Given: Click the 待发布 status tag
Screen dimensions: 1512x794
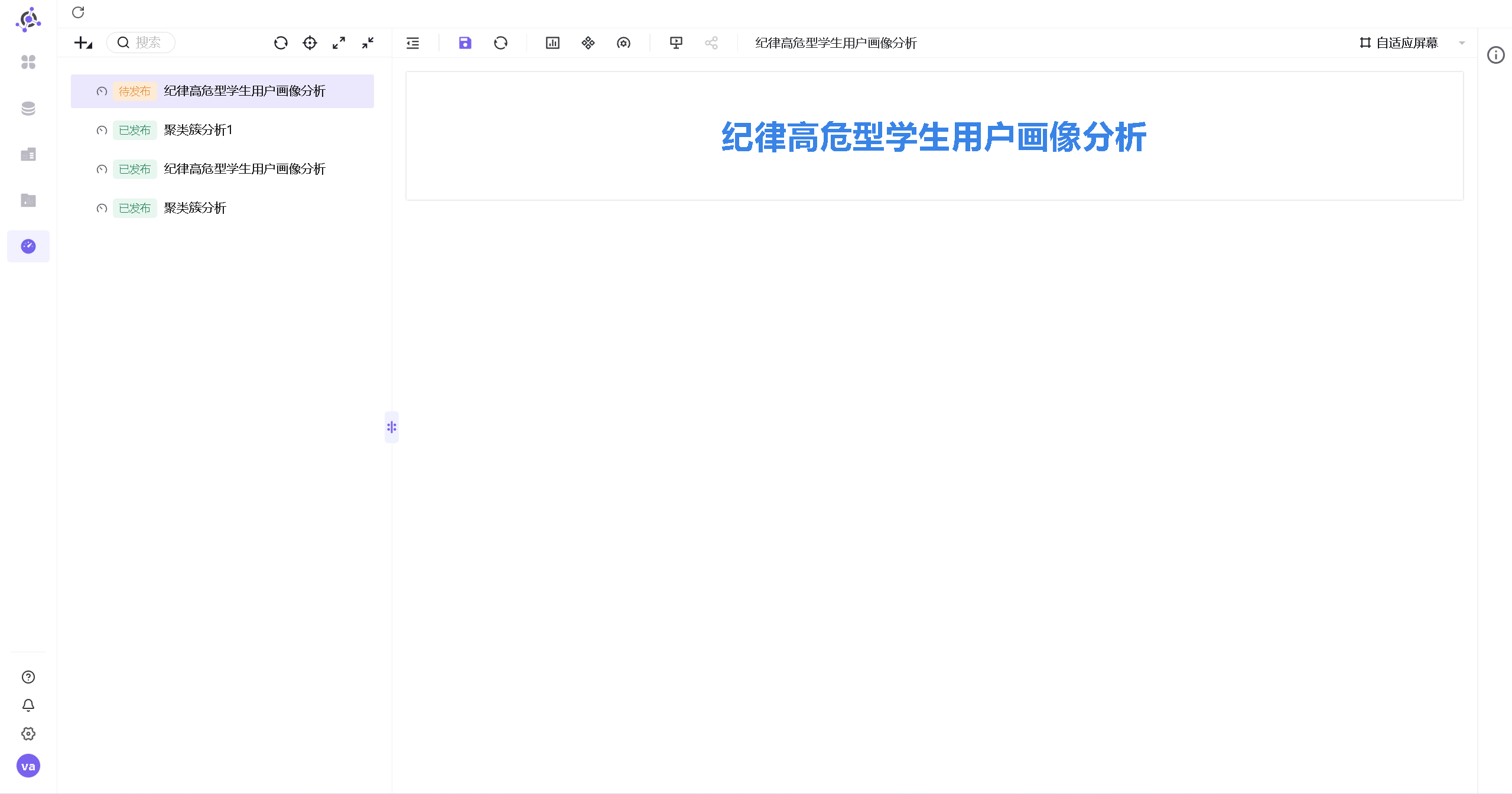Looking at the screenshot, I should (135, 91).
